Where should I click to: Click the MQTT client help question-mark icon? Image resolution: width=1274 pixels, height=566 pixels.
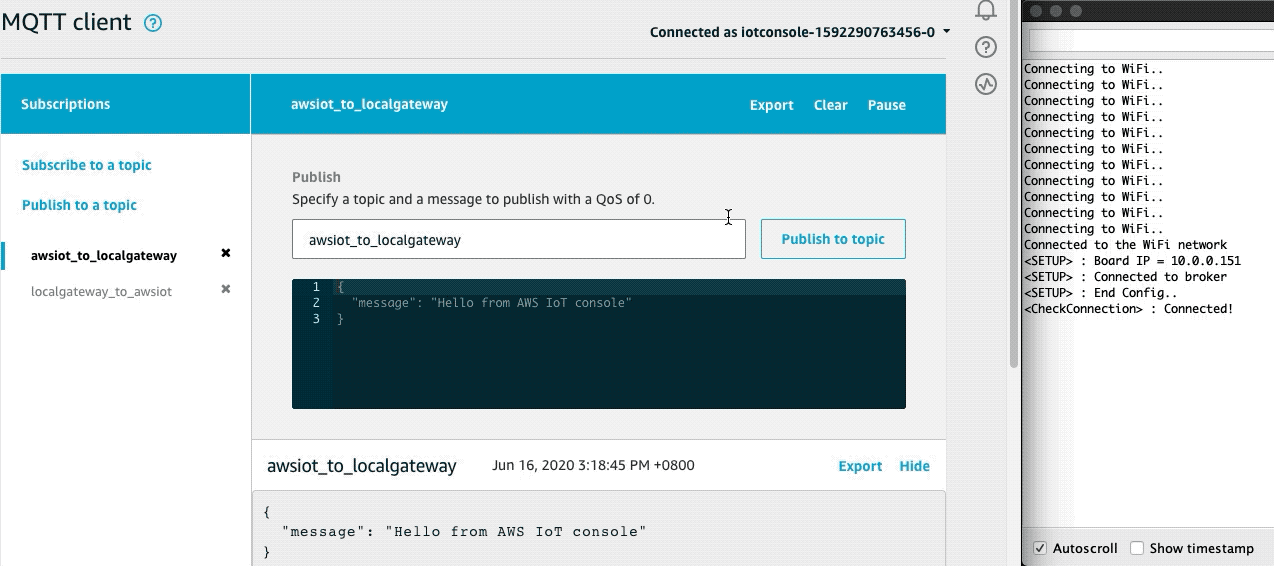click(x=153, y=23)
